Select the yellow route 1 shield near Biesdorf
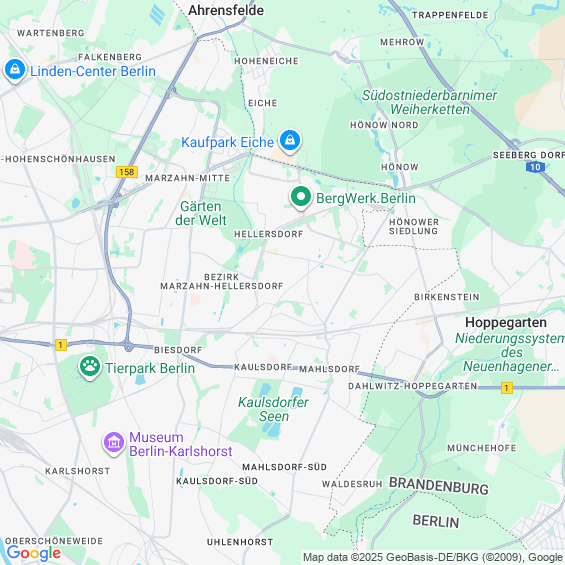Image resolution: width=565 pixels, height=565 pixels. pyautogui.click(x=61, y=345)
